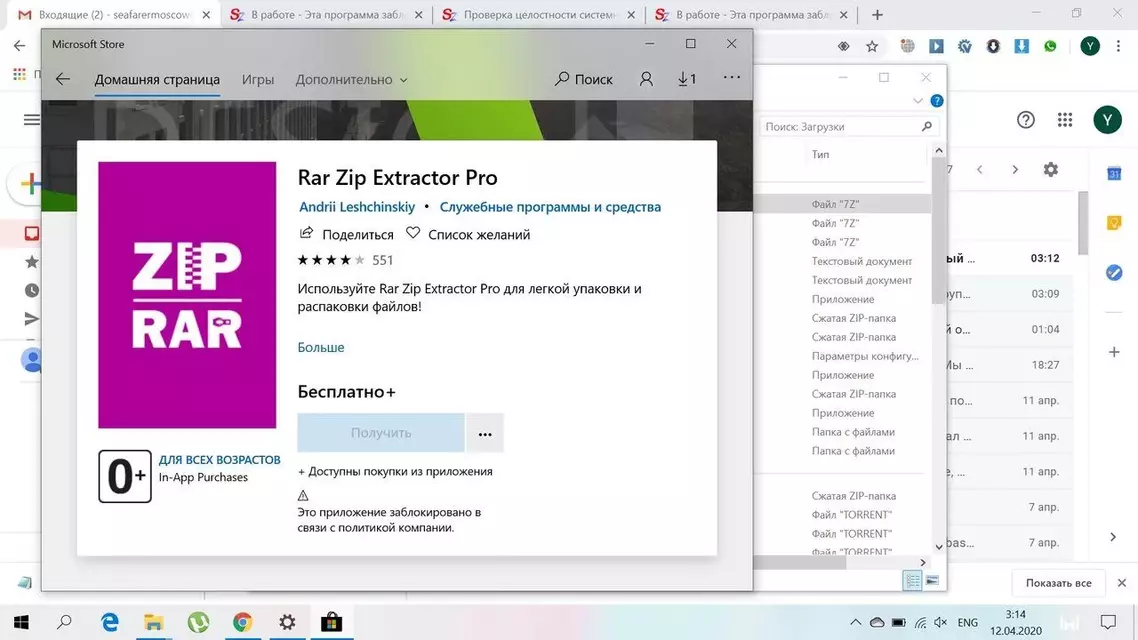
Task: Open Windows Settings from the taskbar
Action: click(287, 622)
